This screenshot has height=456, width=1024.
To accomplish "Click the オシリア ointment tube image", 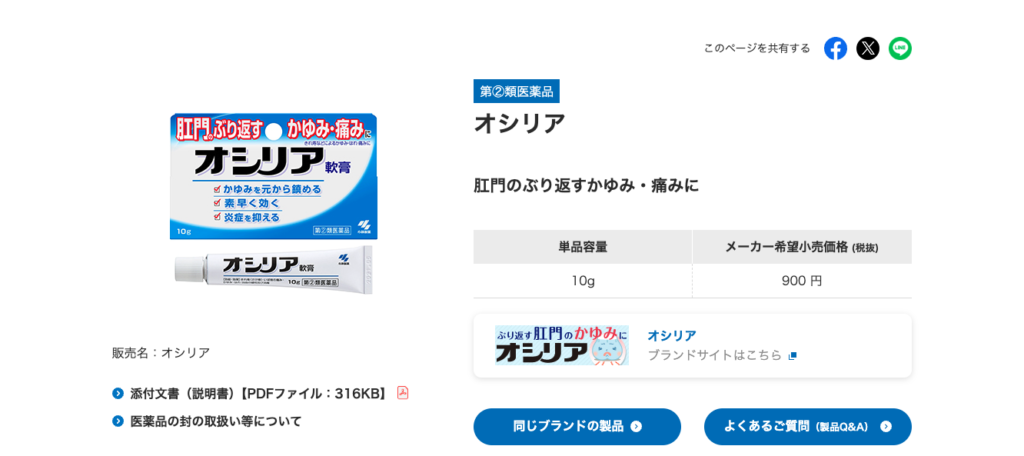I will pos(273,268).
